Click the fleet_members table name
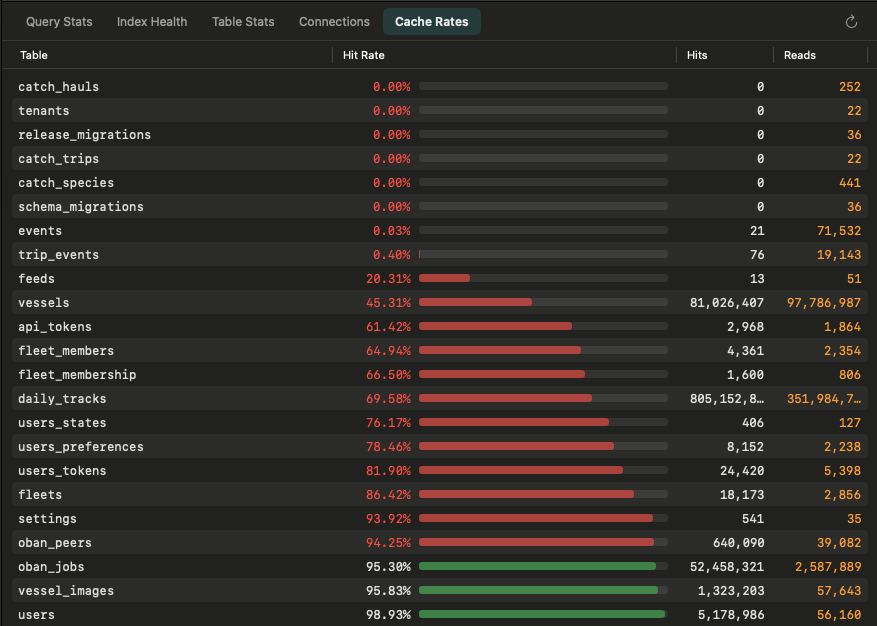The height and width of the screenshot is (626, 877). point(66,351)
